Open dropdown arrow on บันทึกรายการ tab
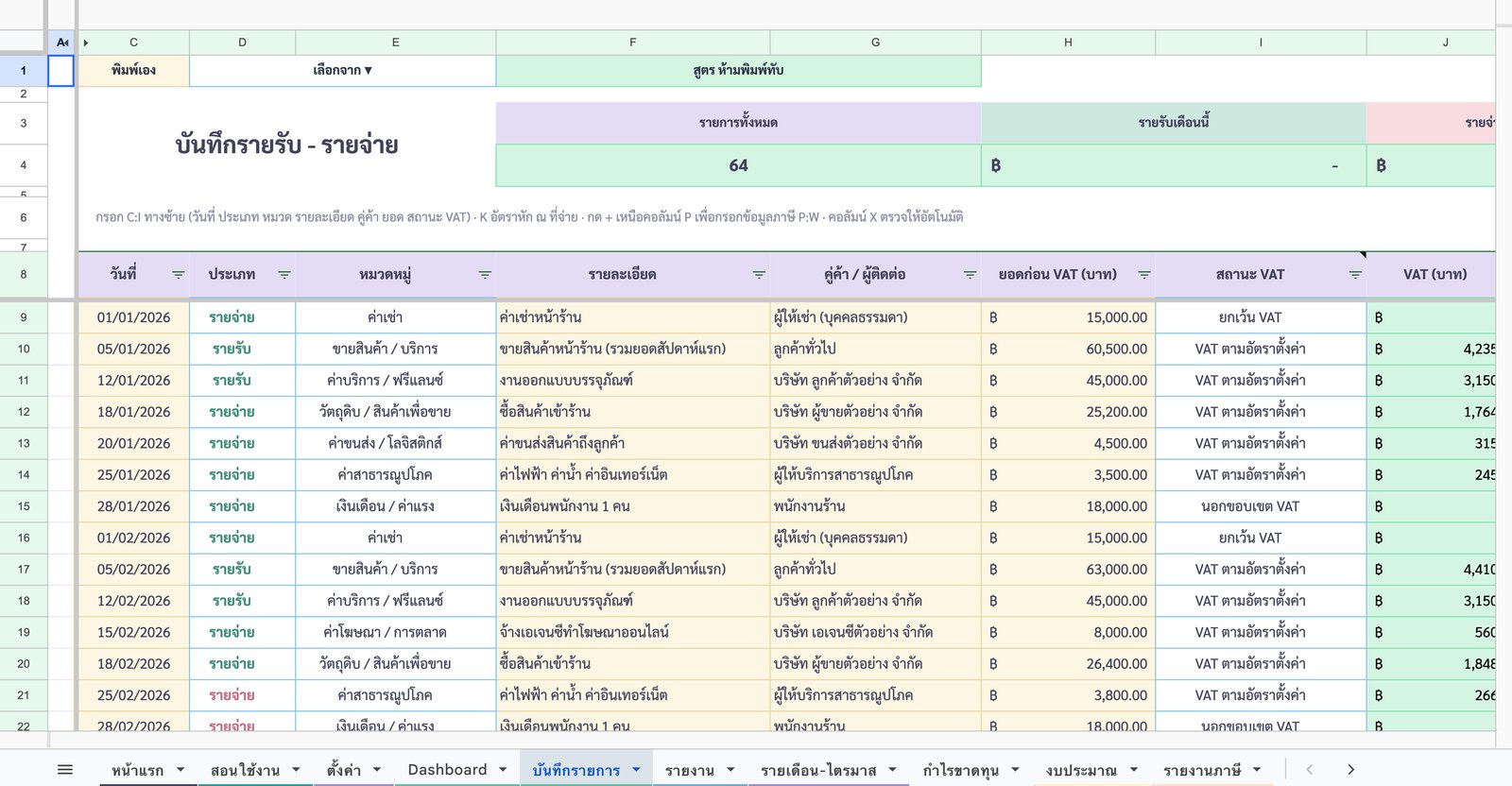1512x786 pixels. (x=636, y=770)
